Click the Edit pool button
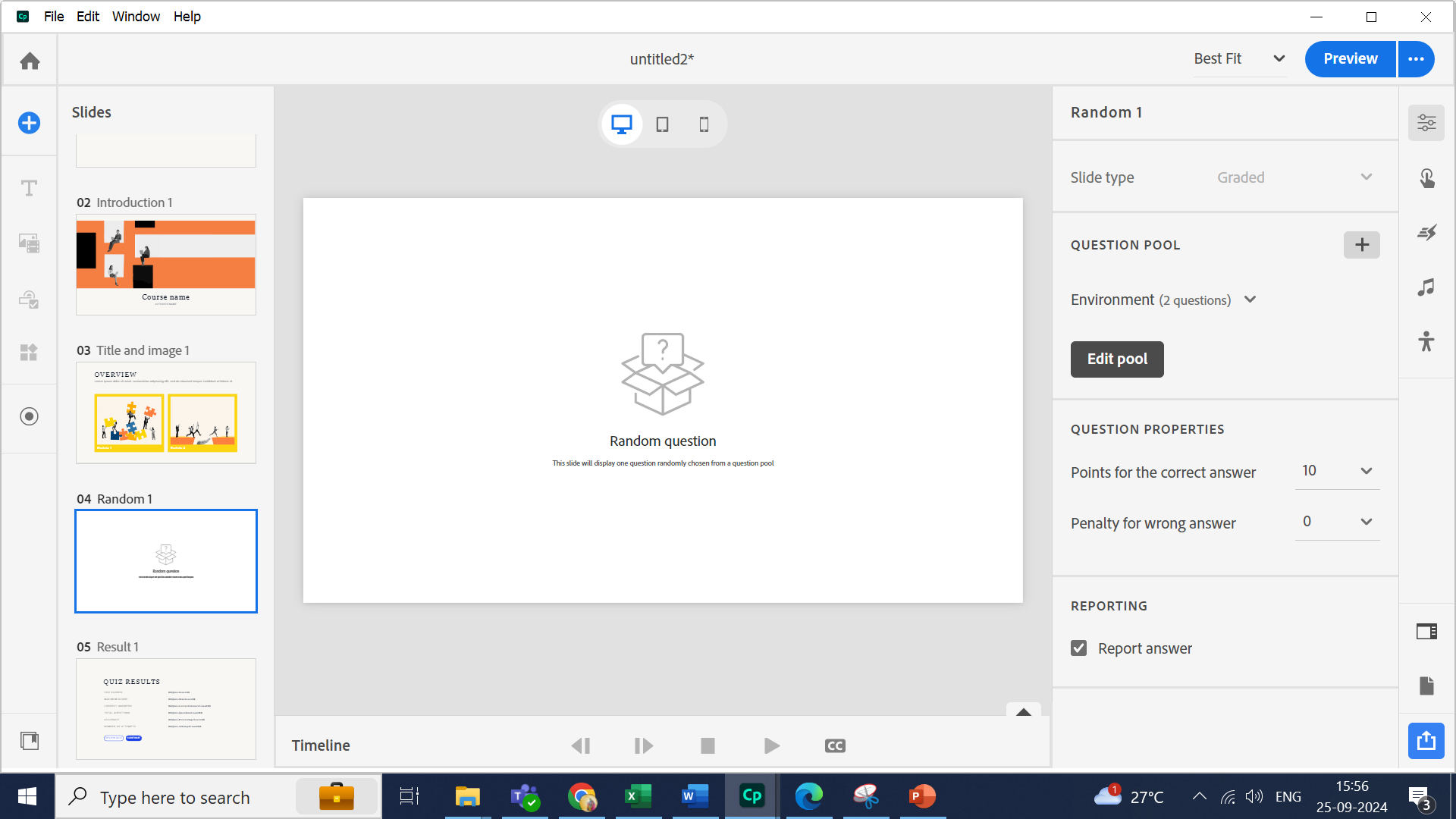Image resolution: width=1456 pixels, height=819 pixels. (x=1116, y=359)
